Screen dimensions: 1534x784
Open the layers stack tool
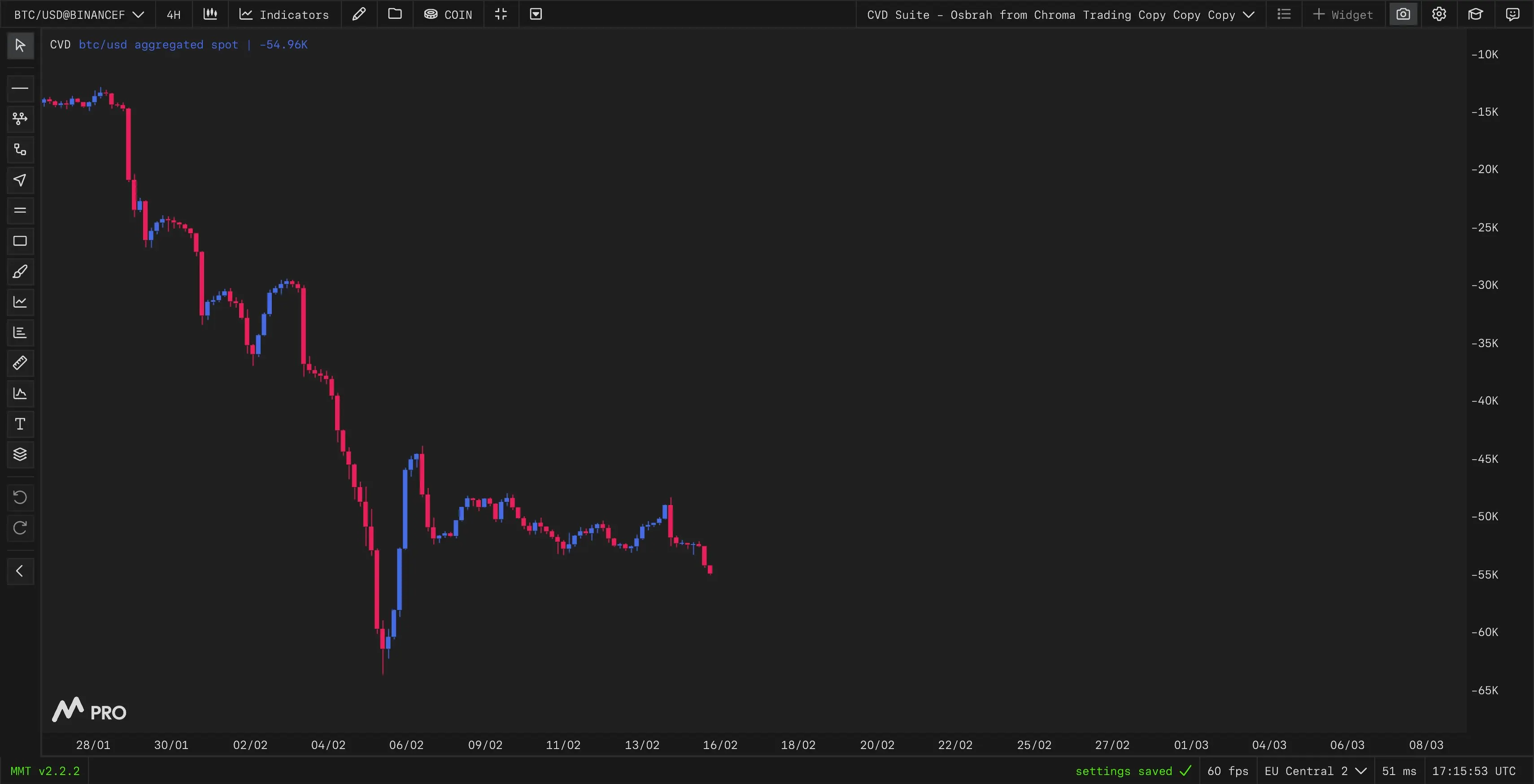(x=20, y=454)
